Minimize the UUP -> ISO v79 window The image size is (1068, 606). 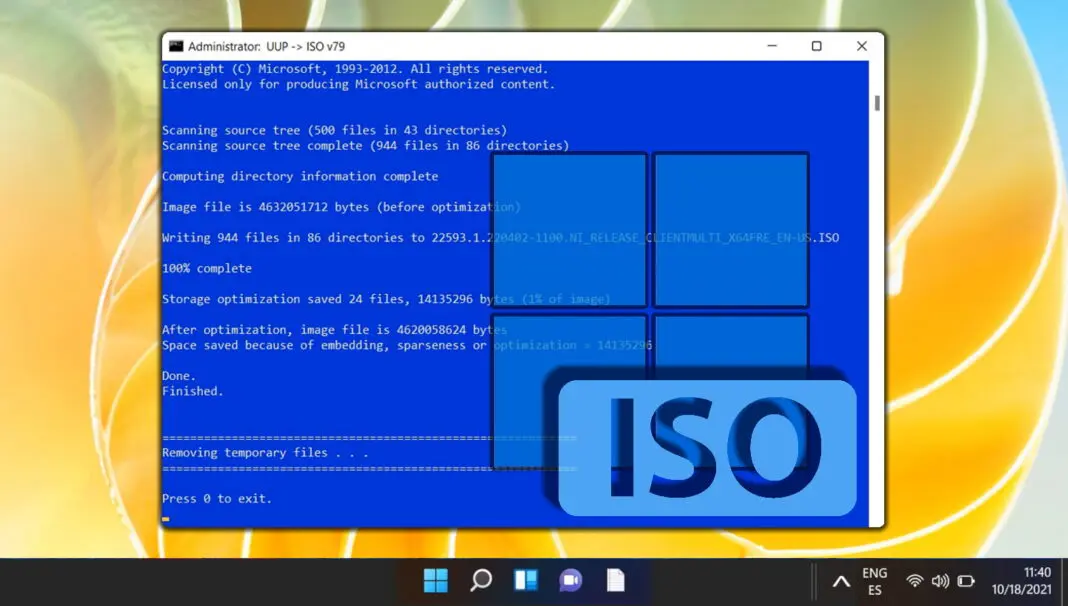(772, 46)
